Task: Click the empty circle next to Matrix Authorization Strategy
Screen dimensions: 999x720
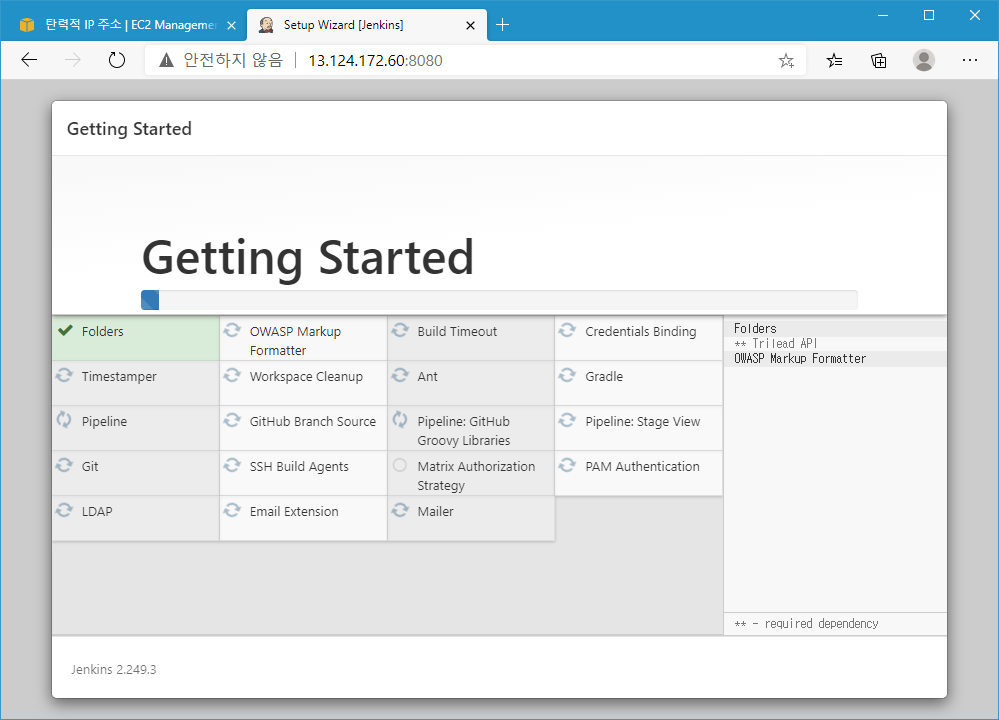Action: click(x=400, y=465)
